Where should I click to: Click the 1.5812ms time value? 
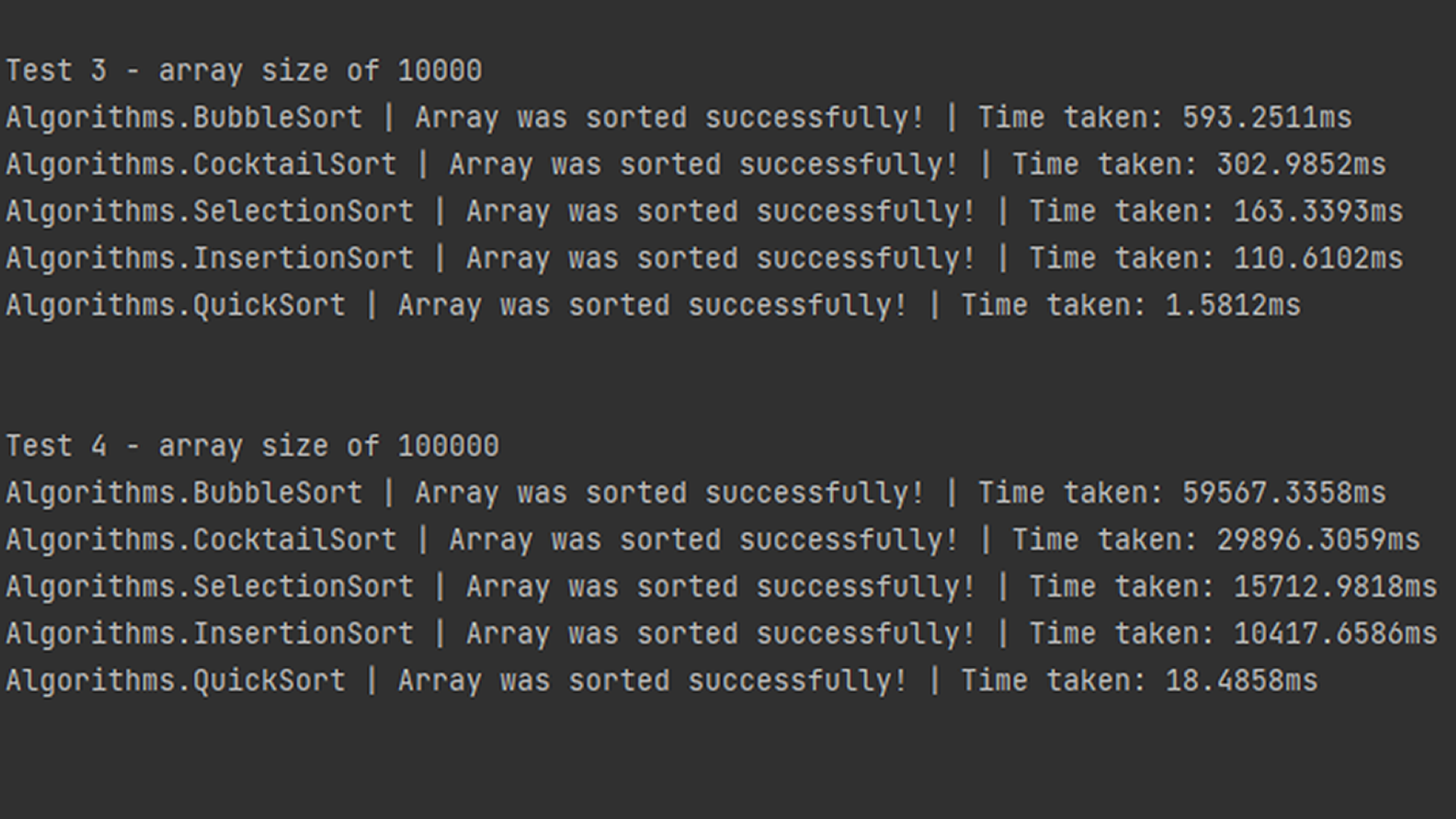click(x=1232, y=306)
